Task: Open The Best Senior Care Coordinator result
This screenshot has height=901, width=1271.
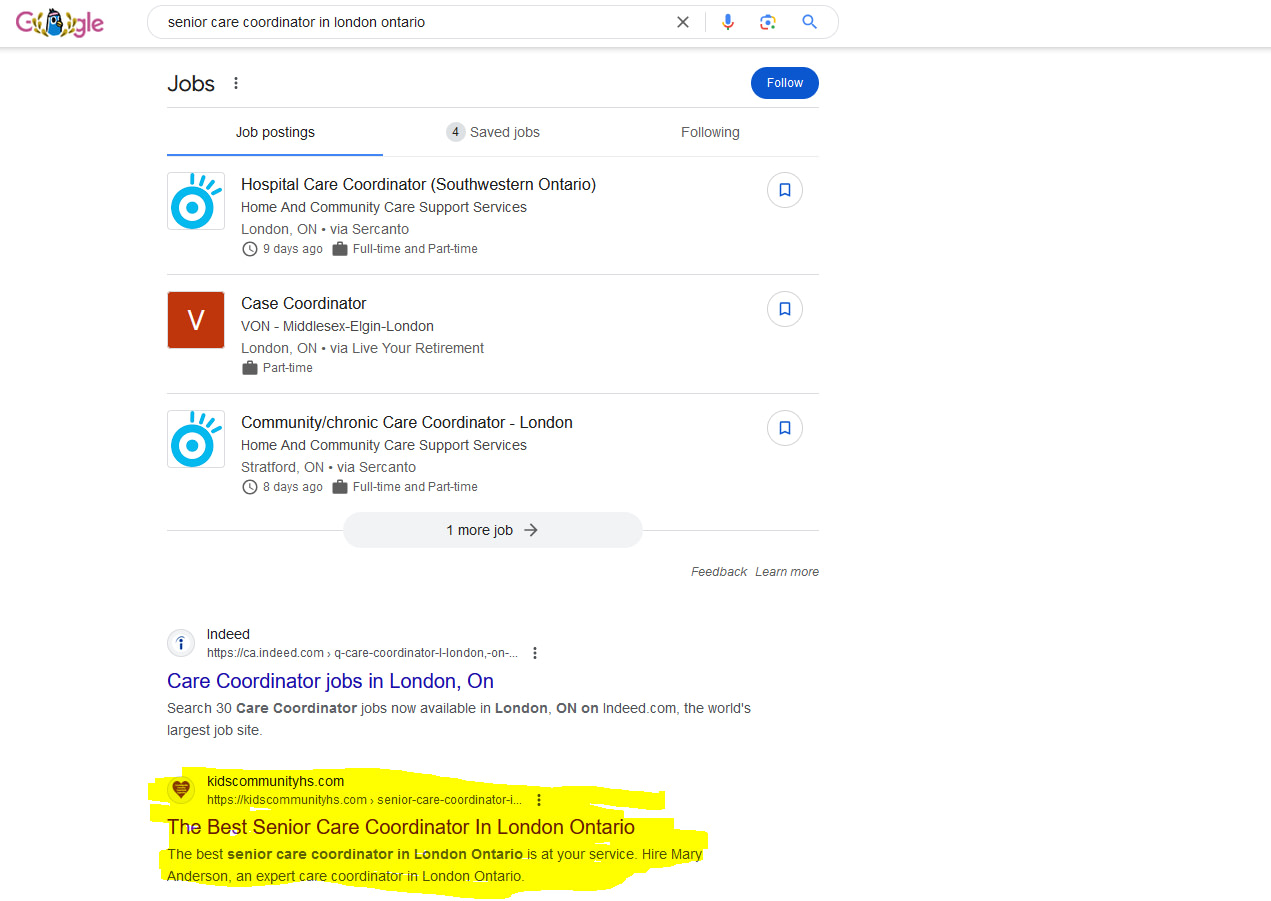Action: click(x=401, y=827)
